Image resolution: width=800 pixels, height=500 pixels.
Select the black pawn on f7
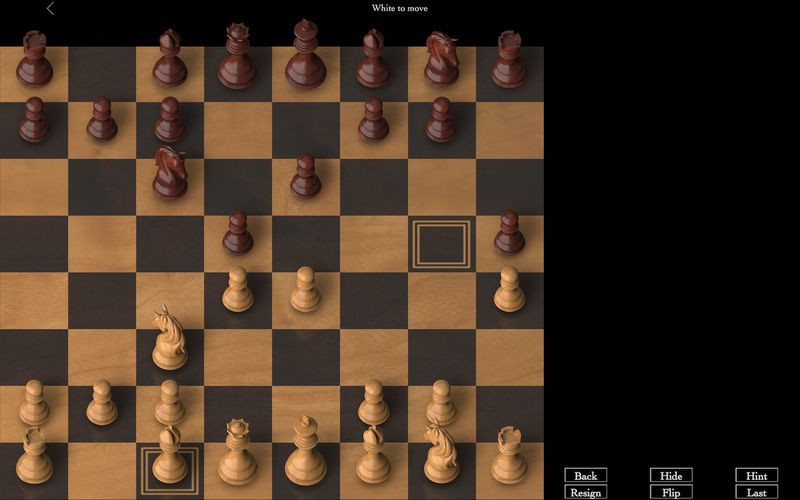coord(373,119)
